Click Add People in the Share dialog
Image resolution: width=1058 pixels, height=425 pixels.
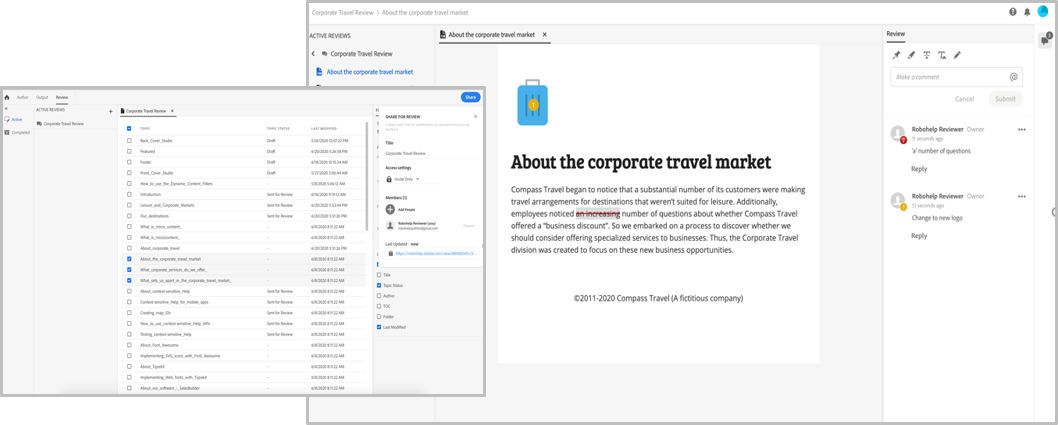point(407,210)
